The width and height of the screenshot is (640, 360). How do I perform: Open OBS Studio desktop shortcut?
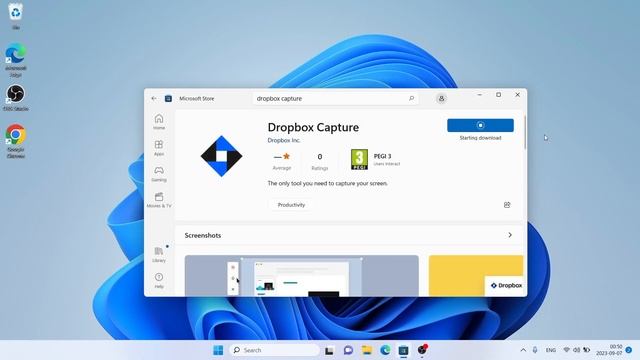tap(16, 98)
